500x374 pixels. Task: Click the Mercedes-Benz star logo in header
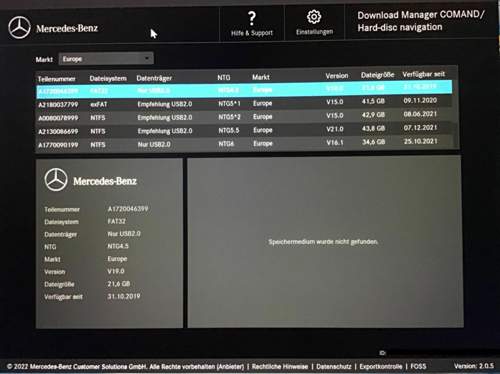[19, 28]
